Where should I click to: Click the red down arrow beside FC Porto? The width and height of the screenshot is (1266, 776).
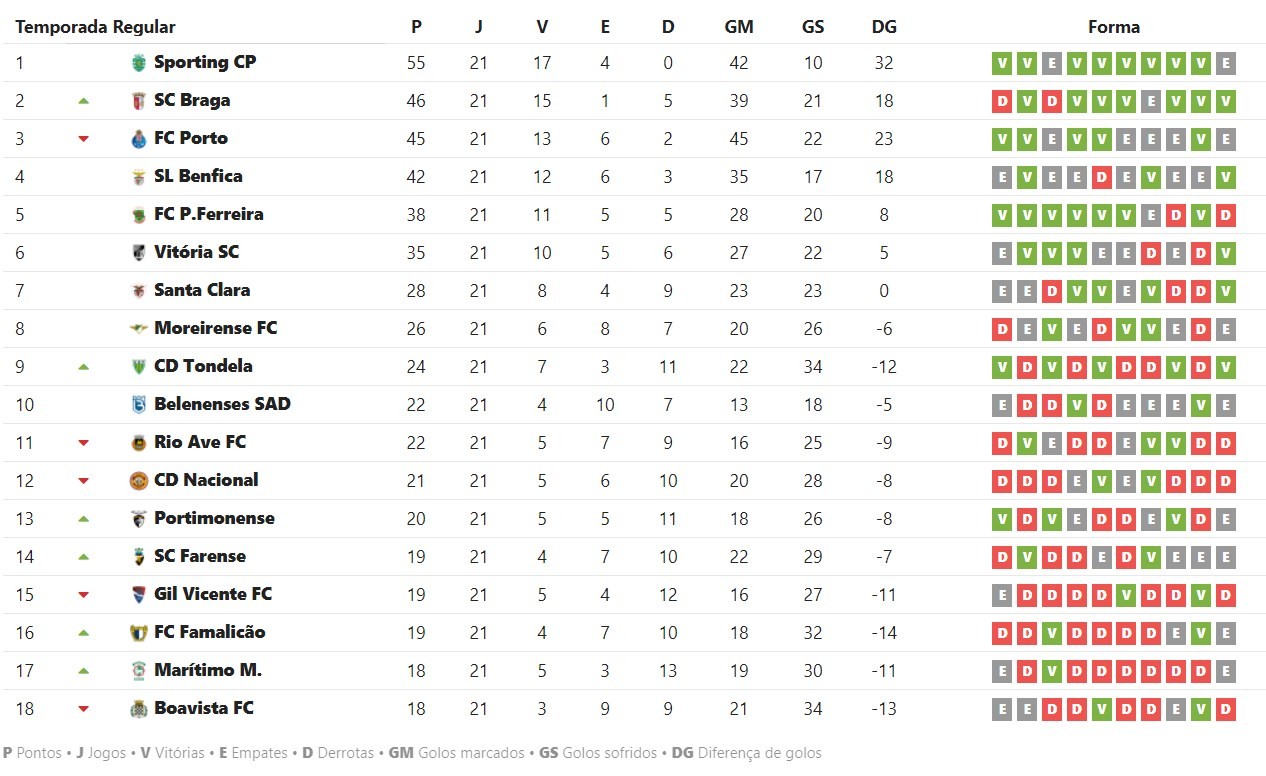[x=83, y=139]
